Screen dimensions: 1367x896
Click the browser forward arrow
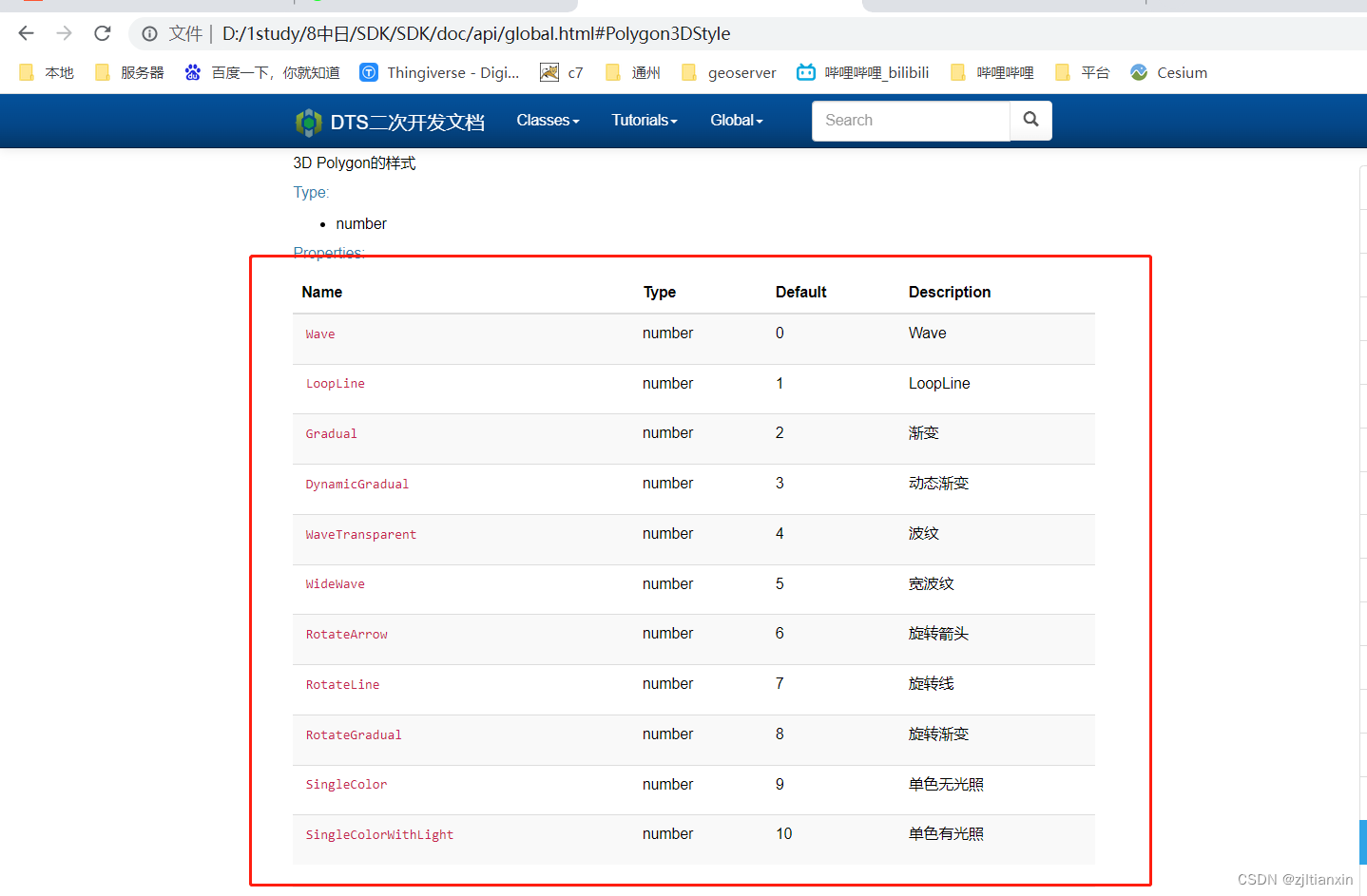click(64, 33)
